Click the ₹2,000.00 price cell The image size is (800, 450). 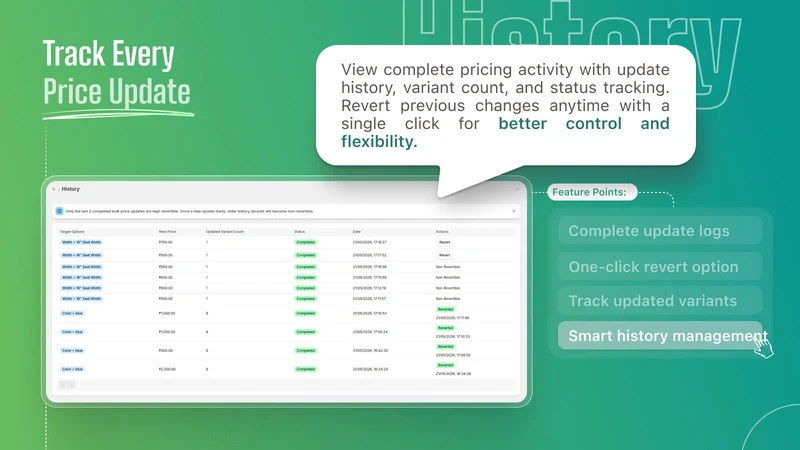click(167, 369)
